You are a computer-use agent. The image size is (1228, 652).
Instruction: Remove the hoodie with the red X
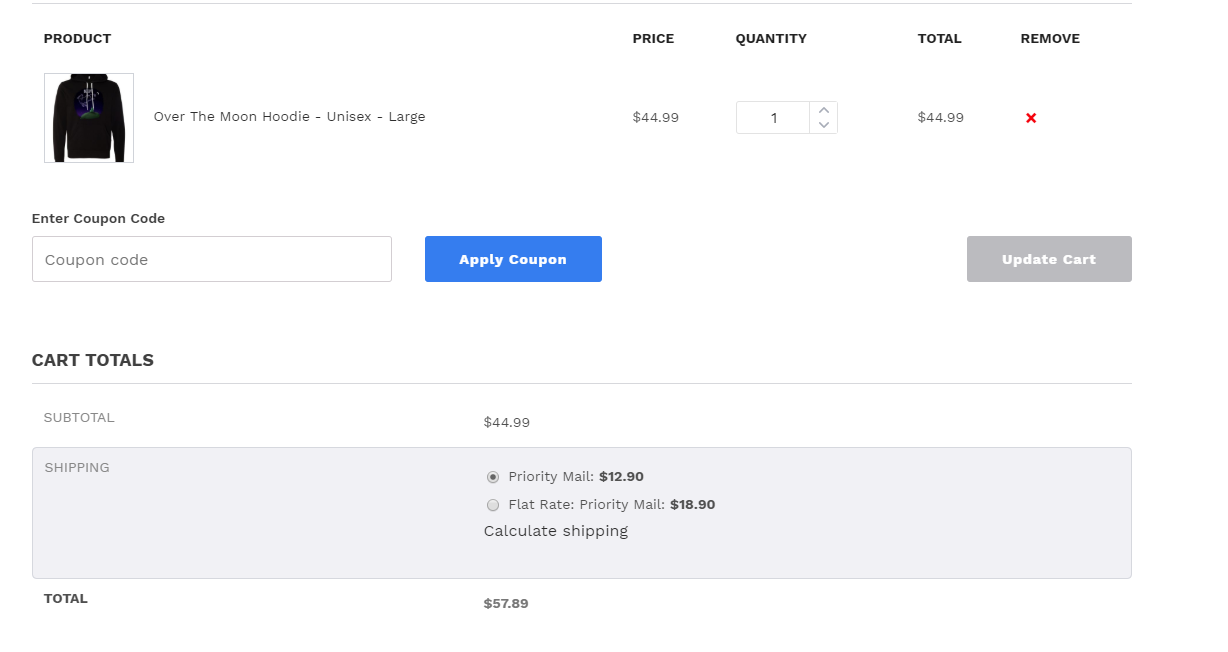point(1031,118)
